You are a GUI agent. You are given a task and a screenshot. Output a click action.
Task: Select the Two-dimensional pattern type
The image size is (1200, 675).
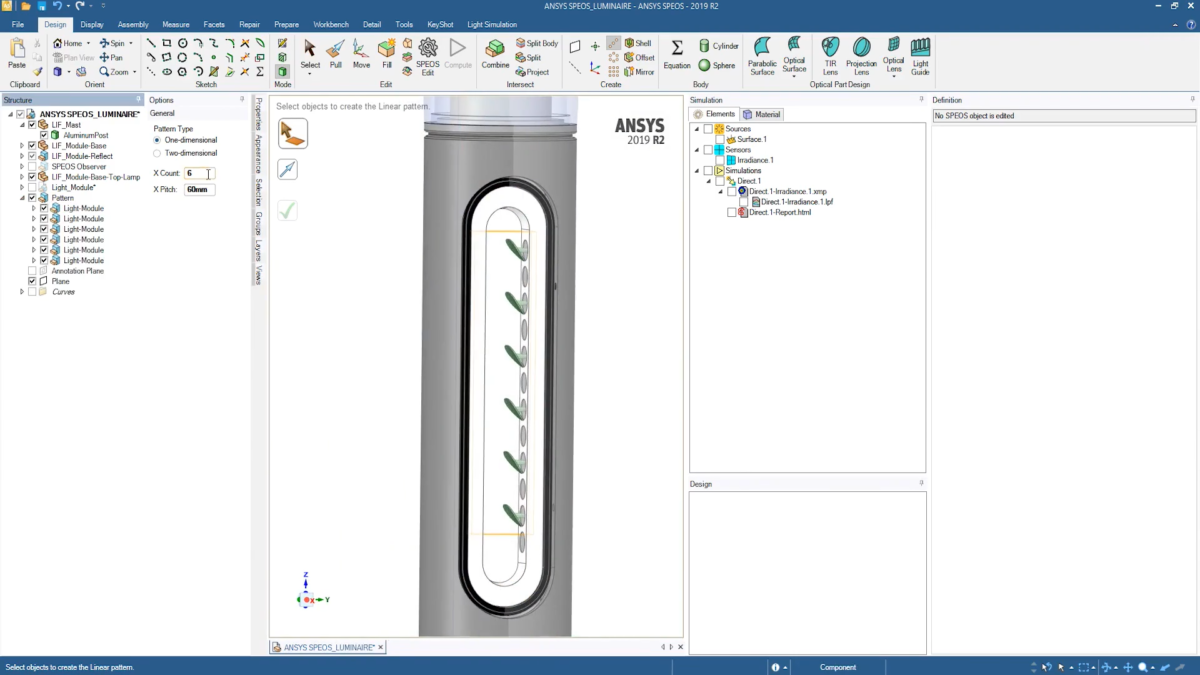point(157,153)
